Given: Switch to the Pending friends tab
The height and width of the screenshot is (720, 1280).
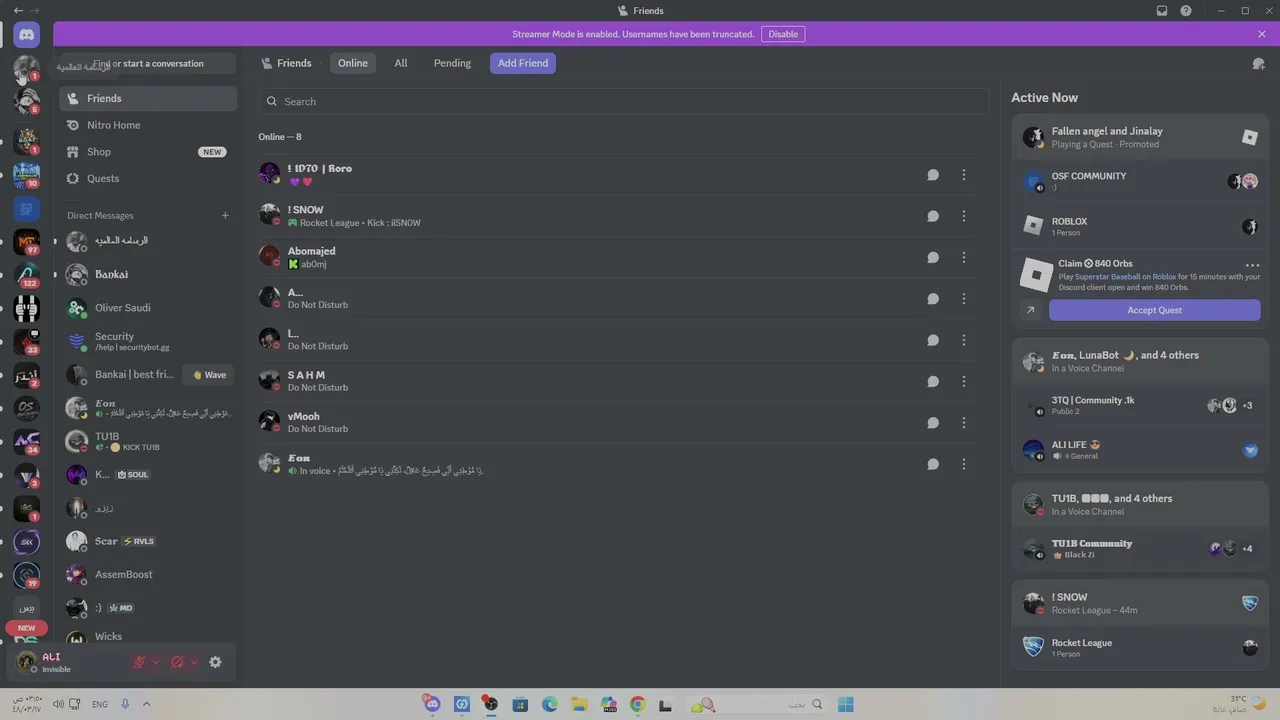Looking at the screenshot, I should point(452,63).
